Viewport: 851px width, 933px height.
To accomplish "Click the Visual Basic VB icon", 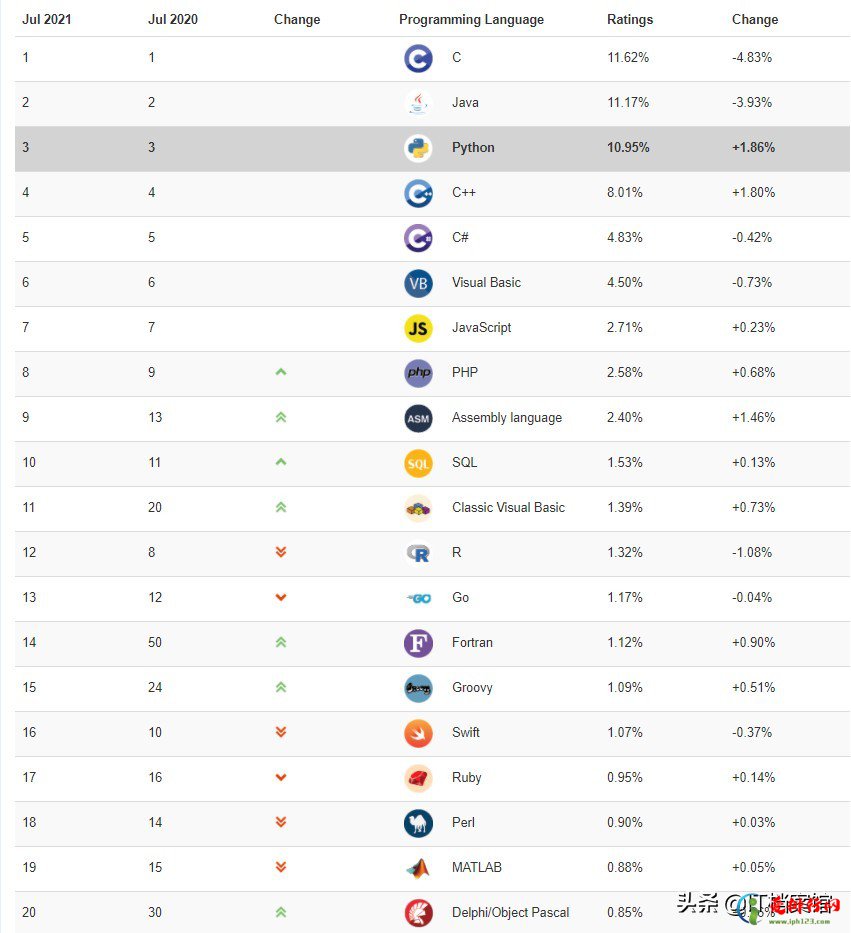I will click(418, 283).
